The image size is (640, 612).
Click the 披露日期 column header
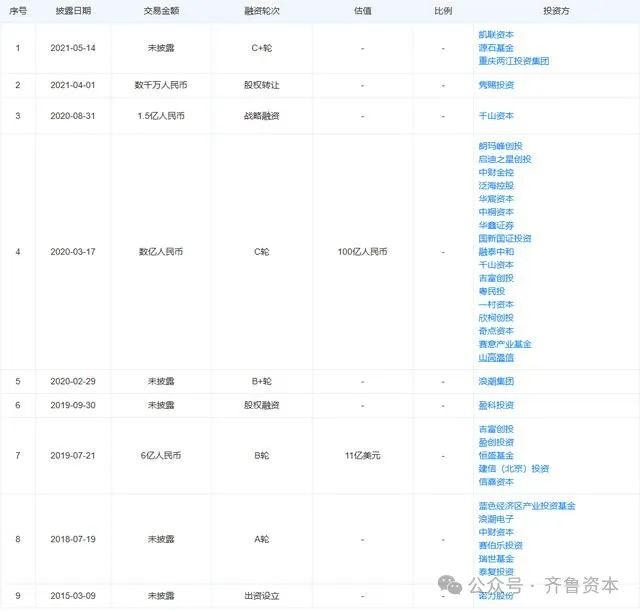click(73, 11)
